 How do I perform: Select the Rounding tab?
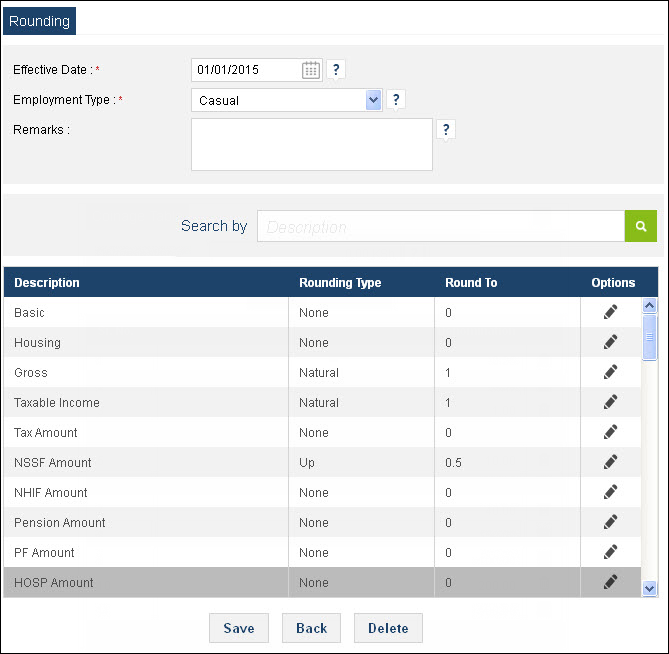39,21
